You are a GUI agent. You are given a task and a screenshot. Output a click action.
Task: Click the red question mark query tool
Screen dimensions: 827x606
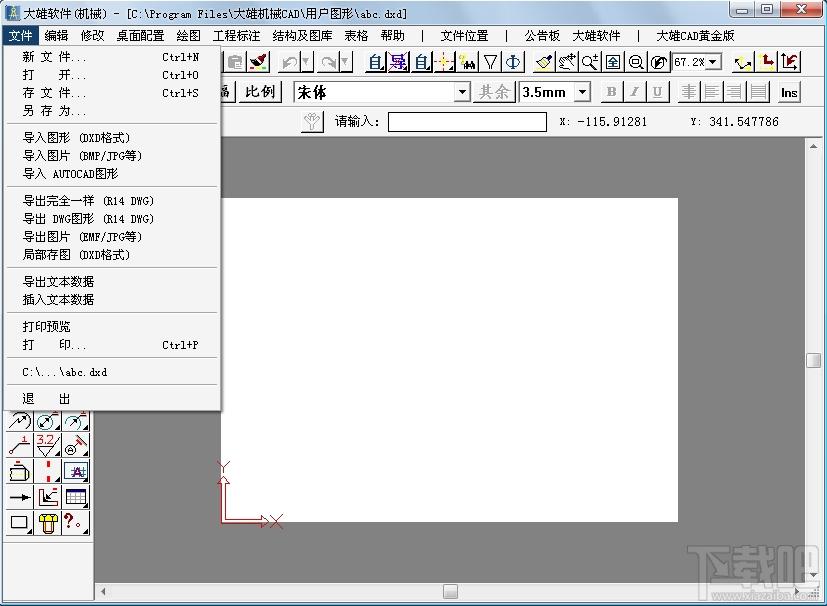coord(76,523)
